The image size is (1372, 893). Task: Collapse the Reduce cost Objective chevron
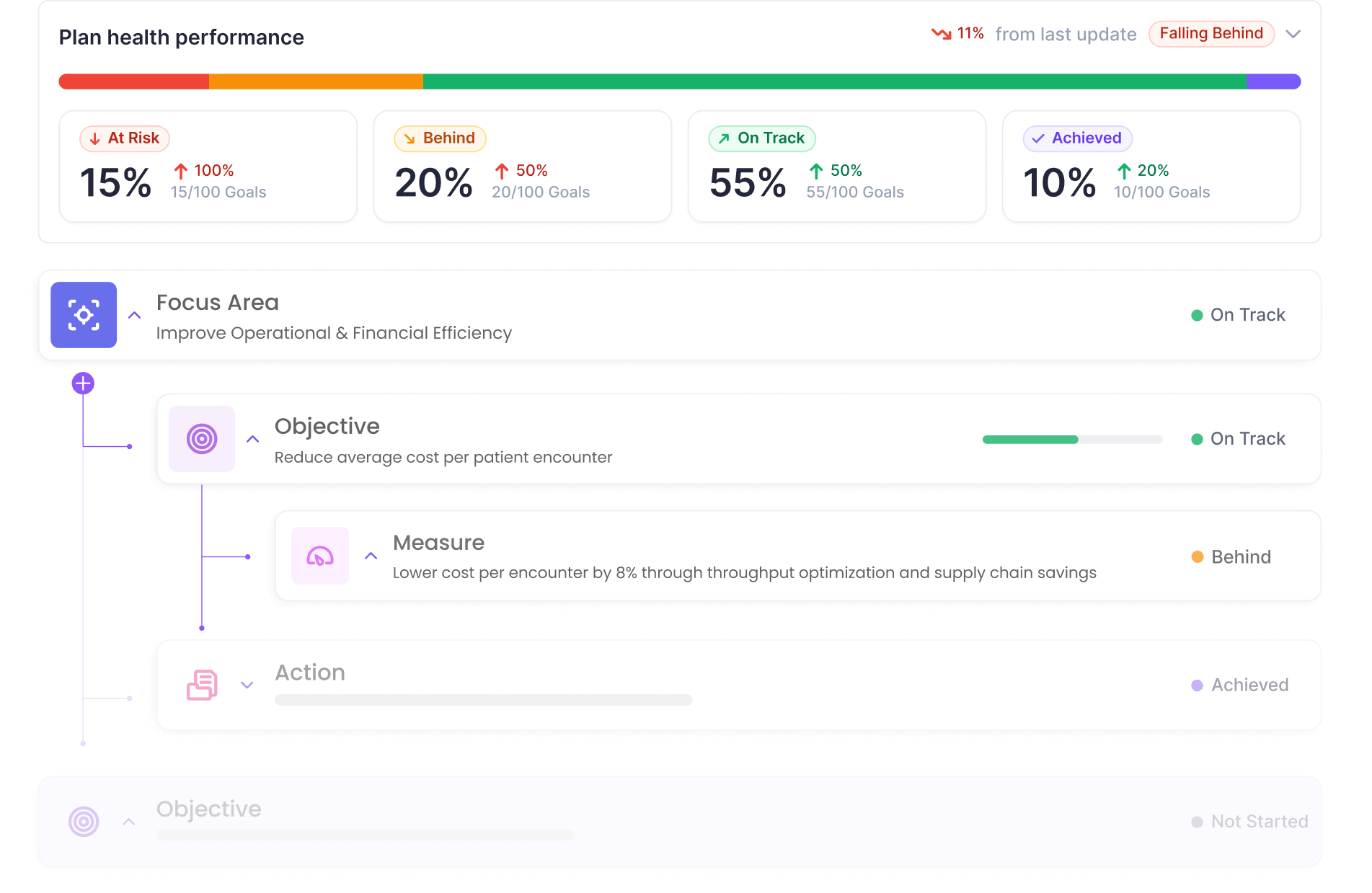tap(252, 439)
